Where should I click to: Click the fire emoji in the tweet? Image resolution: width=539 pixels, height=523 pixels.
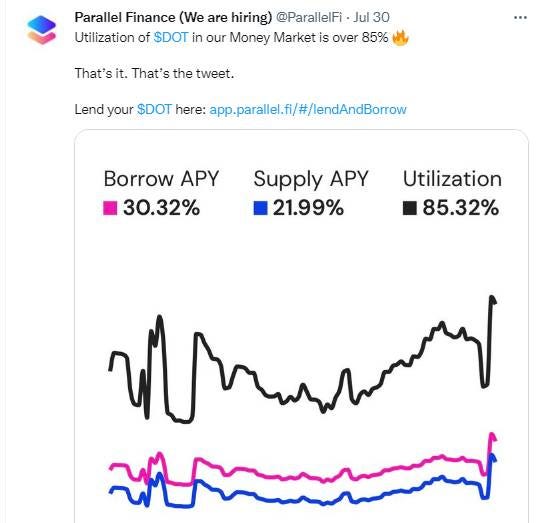point(400,37)
